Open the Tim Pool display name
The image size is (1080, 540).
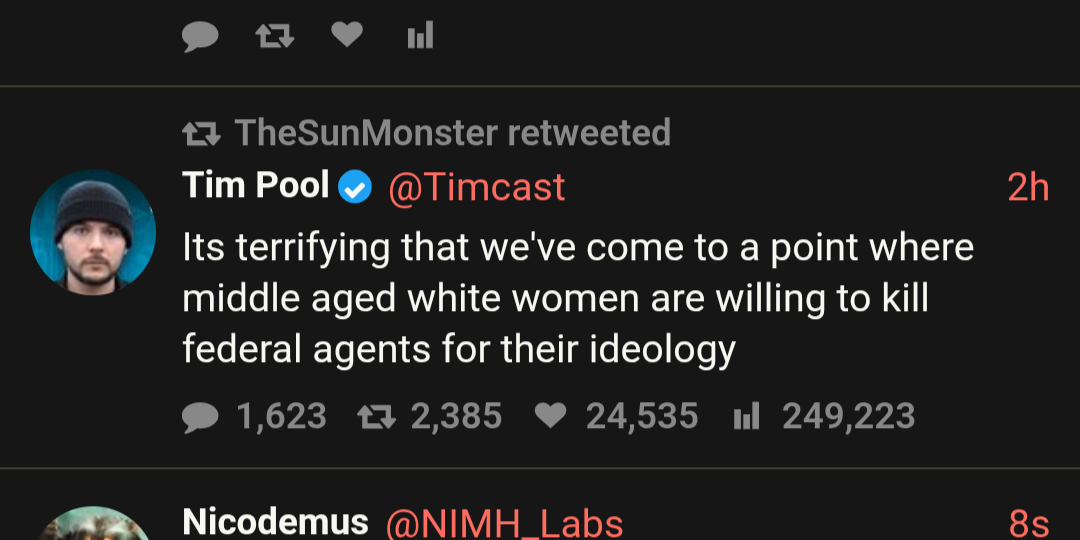(255, 186)
